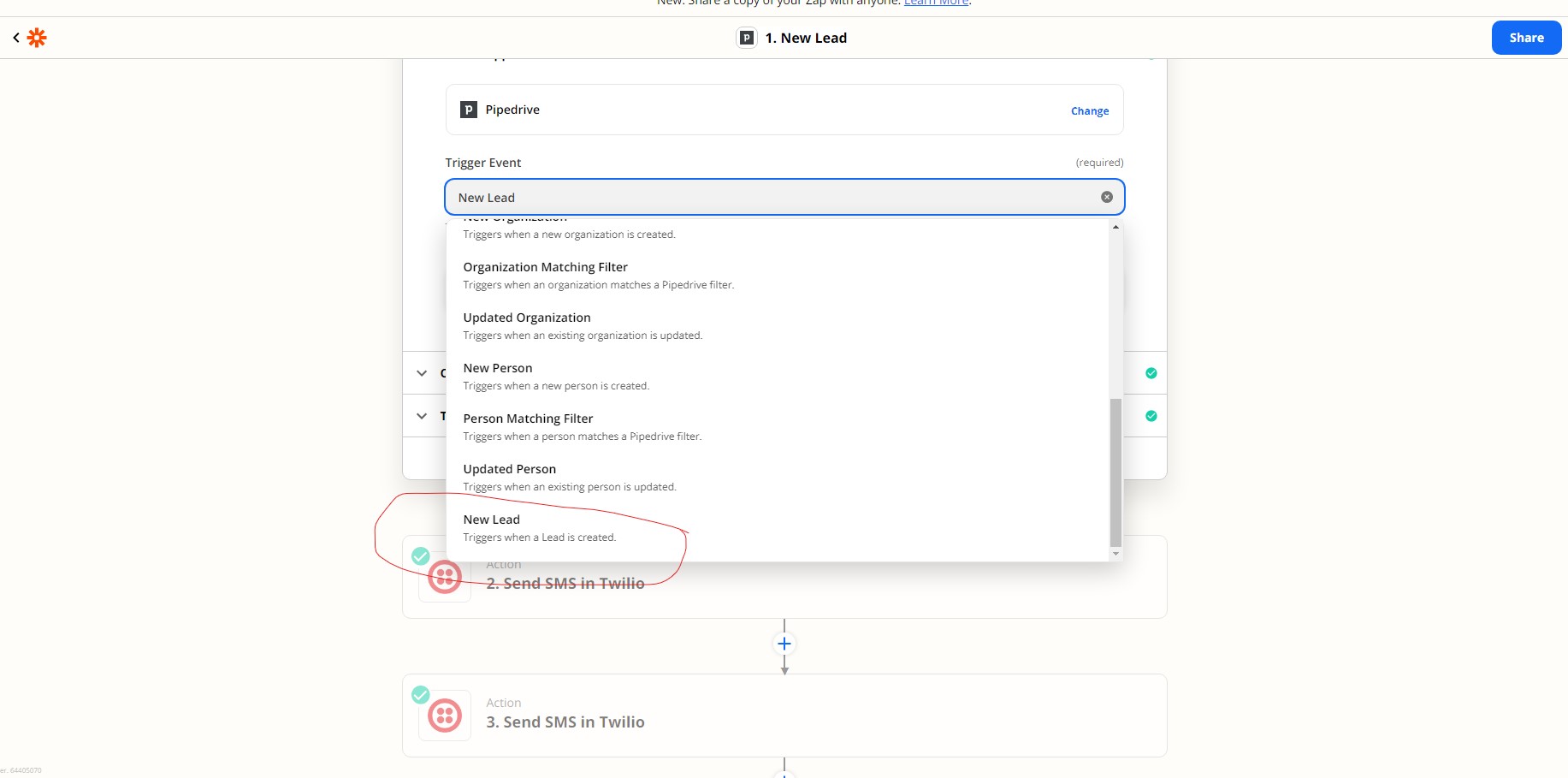Go back using the left arrow

16,38
